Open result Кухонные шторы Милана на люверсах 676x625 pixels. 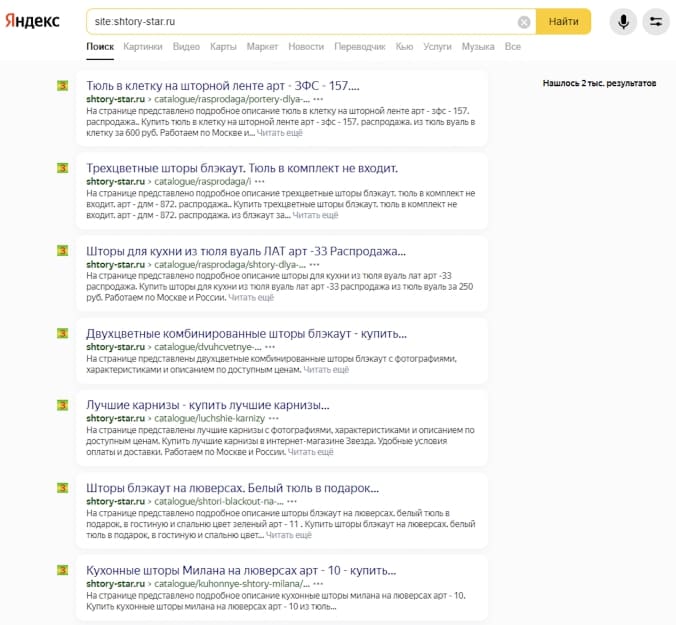pos(241,570)
